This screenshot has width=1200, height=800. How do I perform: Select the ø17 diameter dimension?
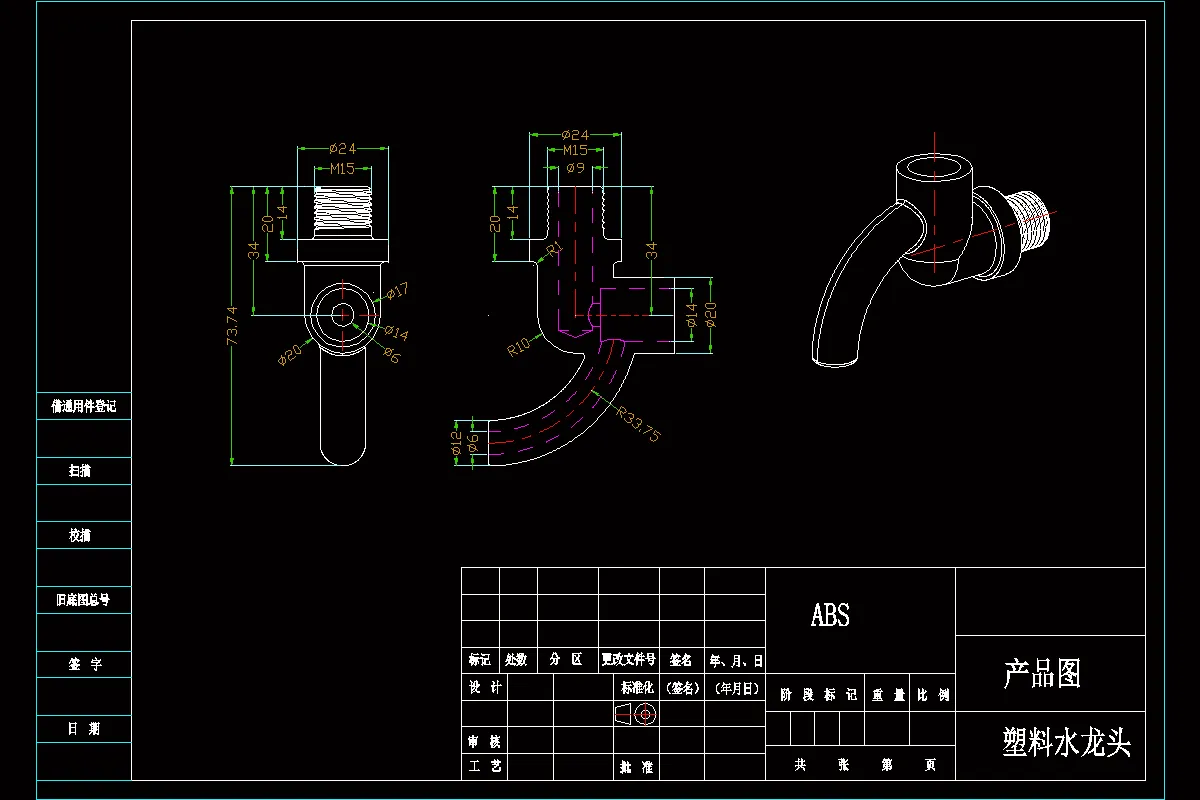coord(397,291)
